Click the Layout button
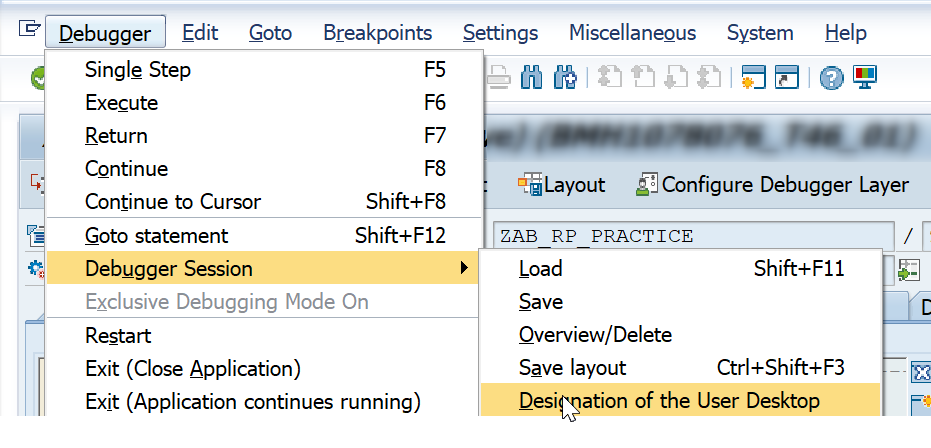The image size is (931, 448). [561, 185]
